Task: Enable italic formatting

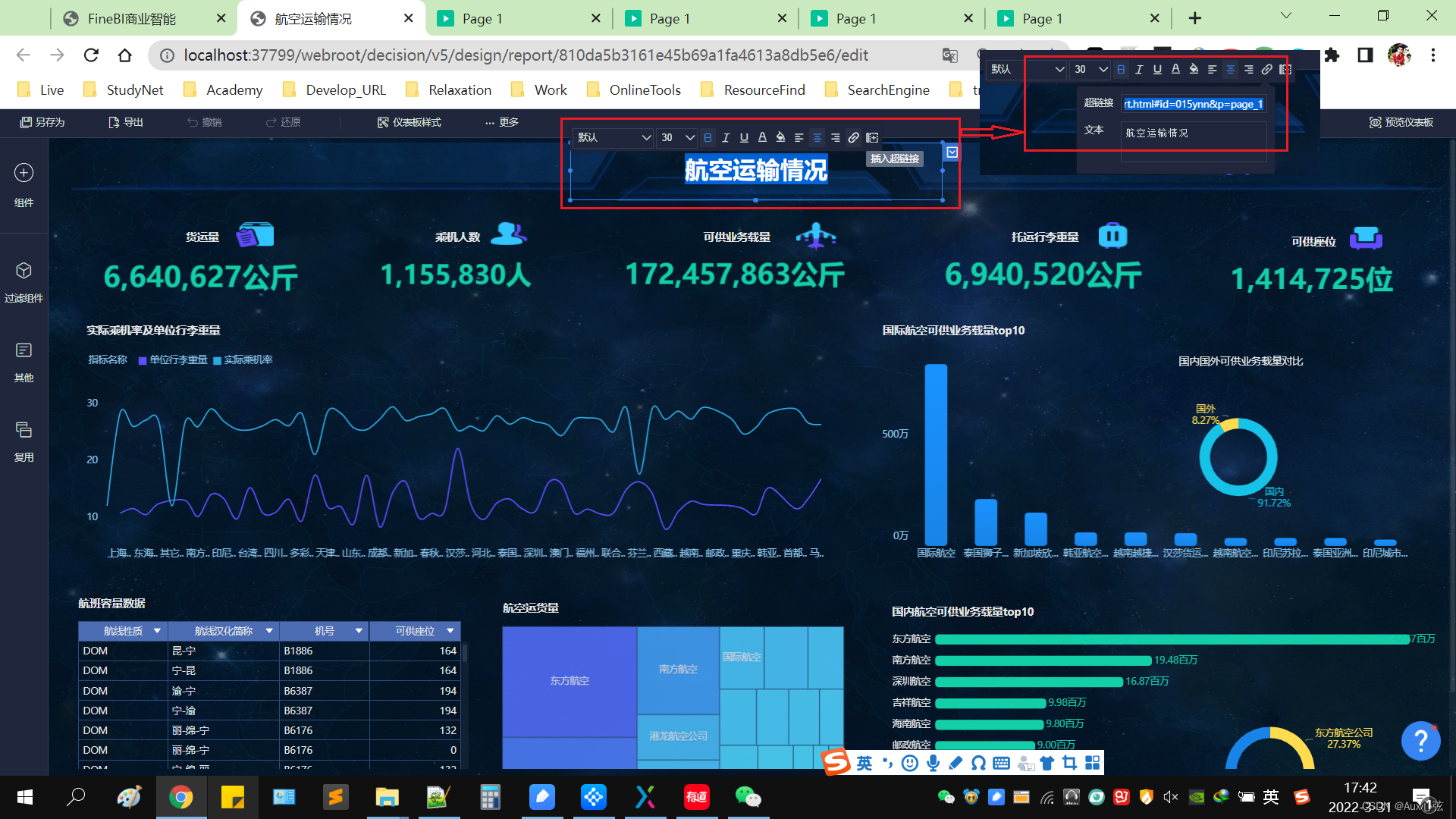Action: (x=726, y=137)
